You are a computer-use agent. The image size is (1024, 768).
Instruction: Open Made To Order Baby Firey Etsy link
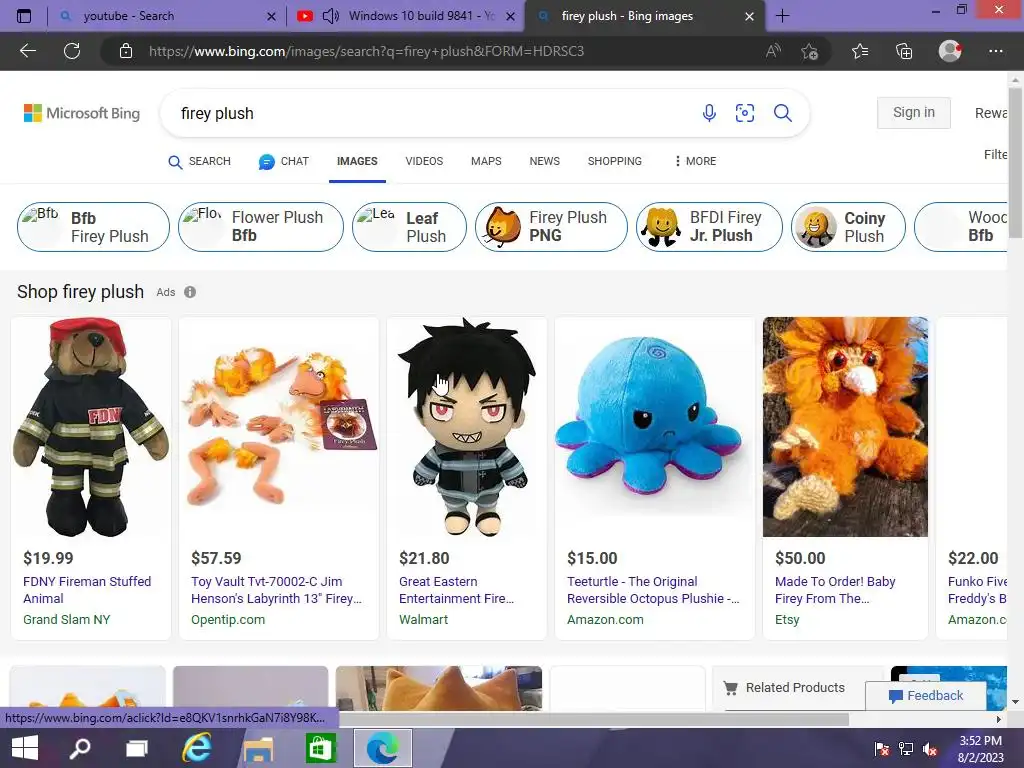[835, 590]
